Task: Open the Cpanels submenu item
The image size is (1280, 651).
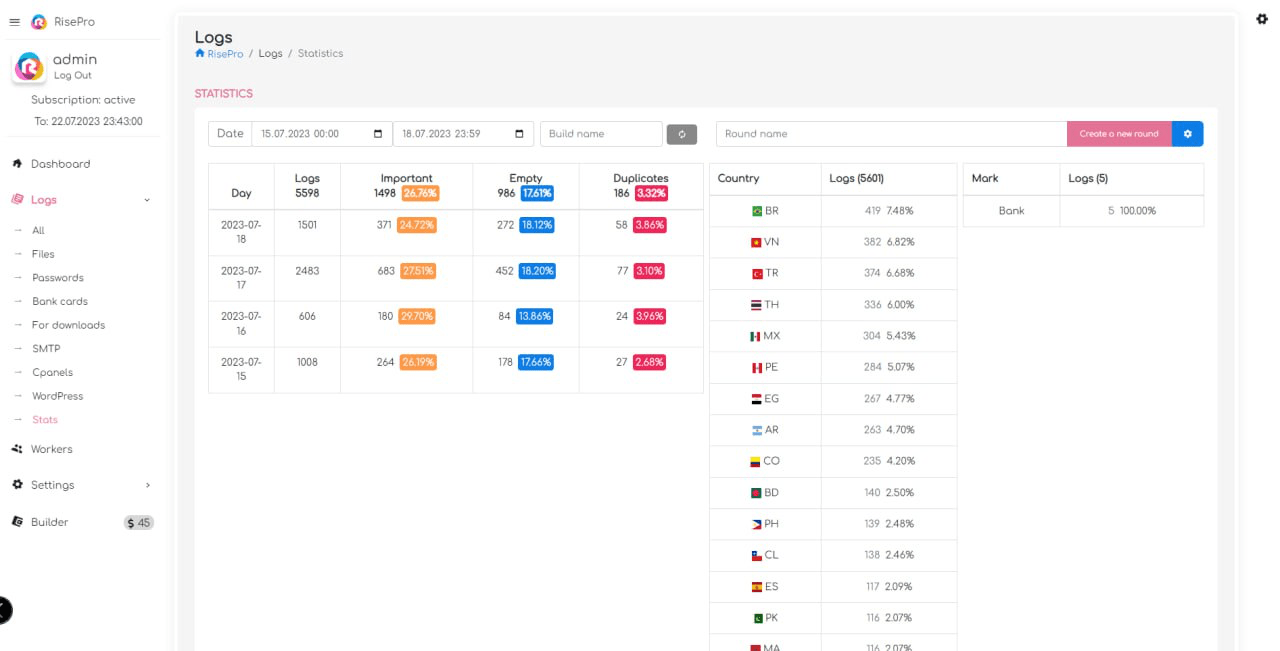Action: pyautogui.click(x=52, y=372)
